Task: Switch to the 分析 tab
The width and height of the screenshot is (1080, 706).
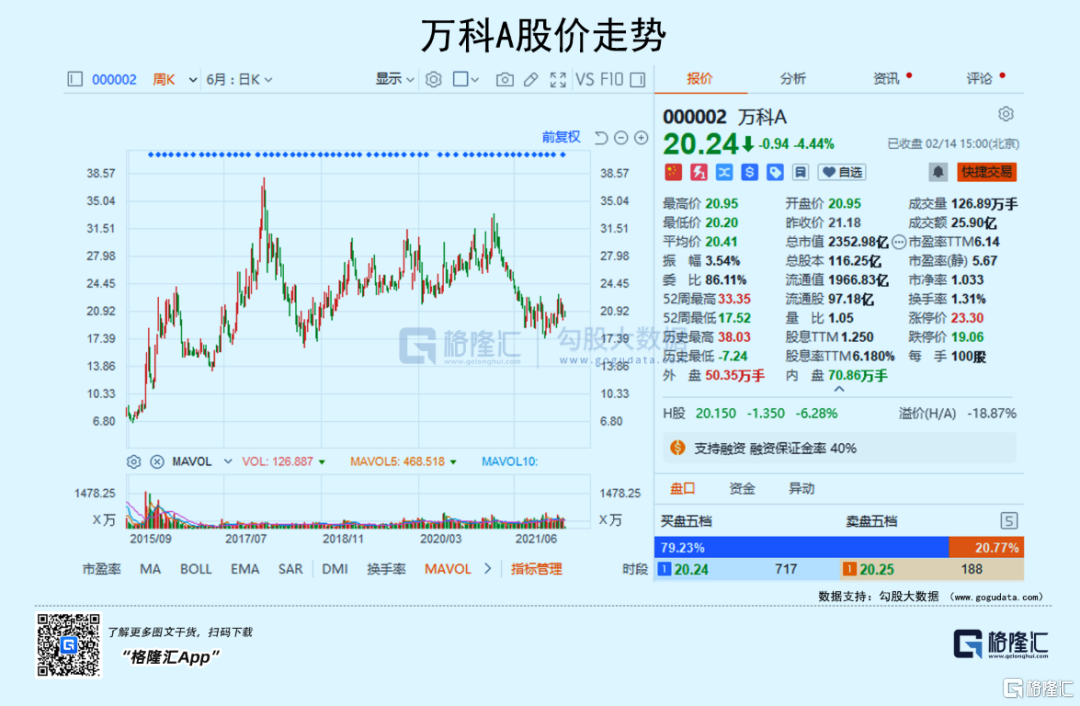Action: click(793, 79)
